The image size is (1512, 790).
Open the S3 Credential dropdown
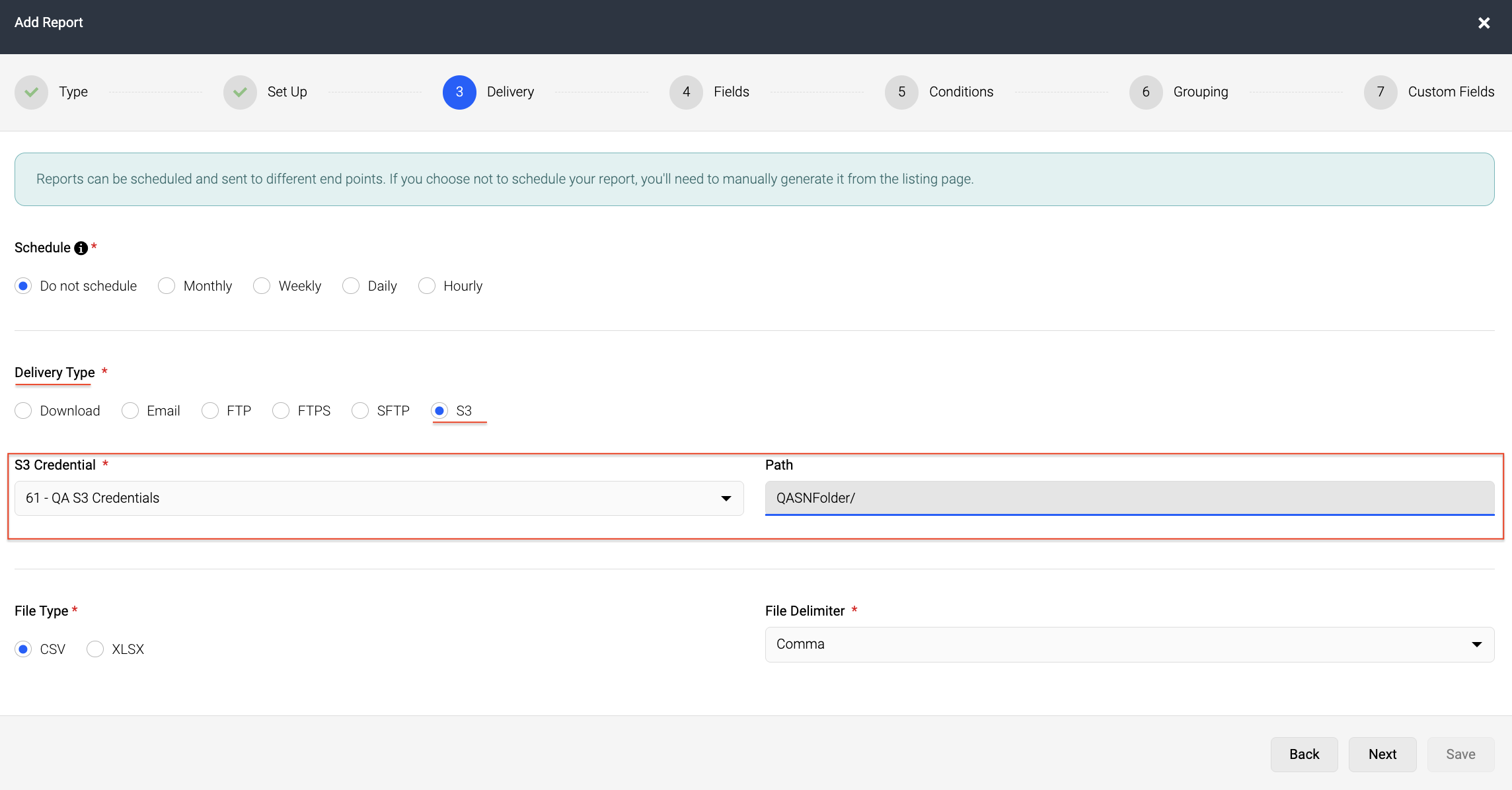click(x=379, y=498)
